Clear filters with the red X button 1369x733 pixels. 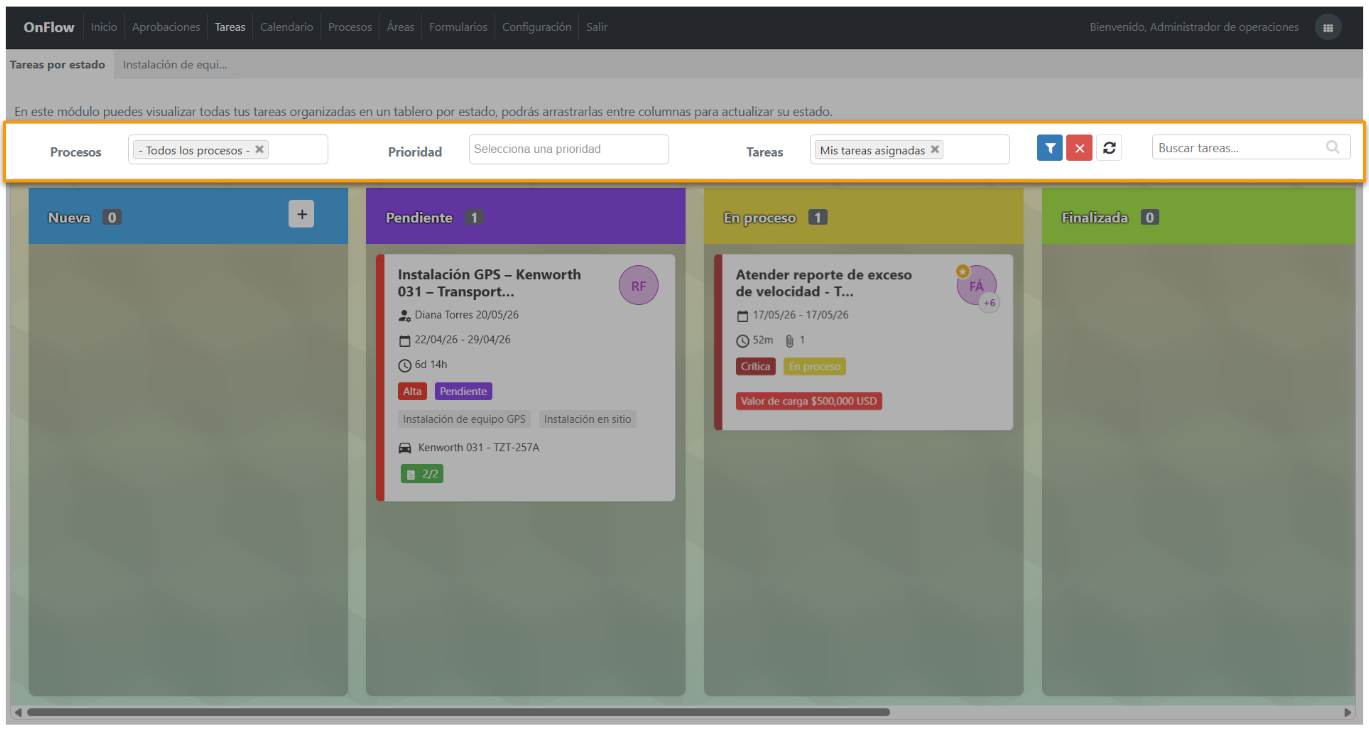tap(1079, 148)
